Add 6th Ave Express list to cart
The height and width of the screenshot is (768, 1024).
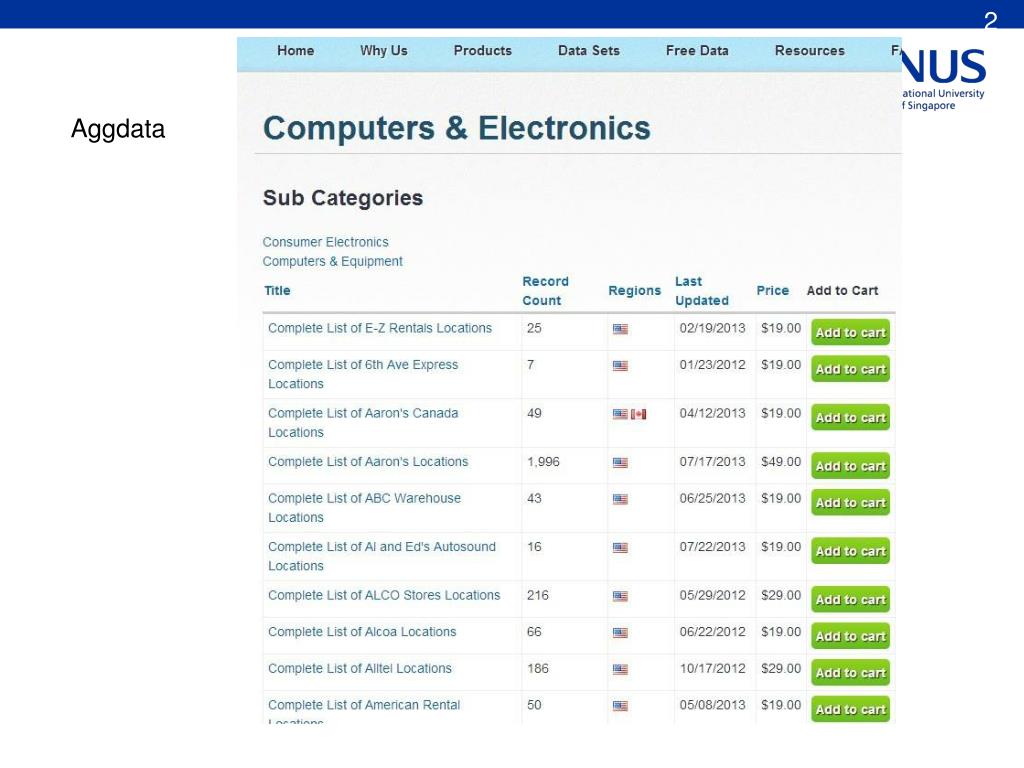850,369
